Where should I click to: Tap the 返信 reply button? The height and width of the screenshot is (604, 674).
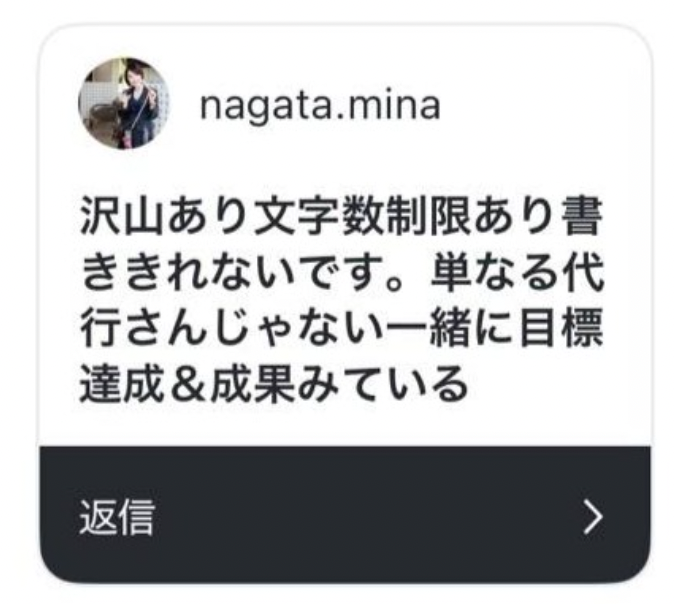click(116, 516)
